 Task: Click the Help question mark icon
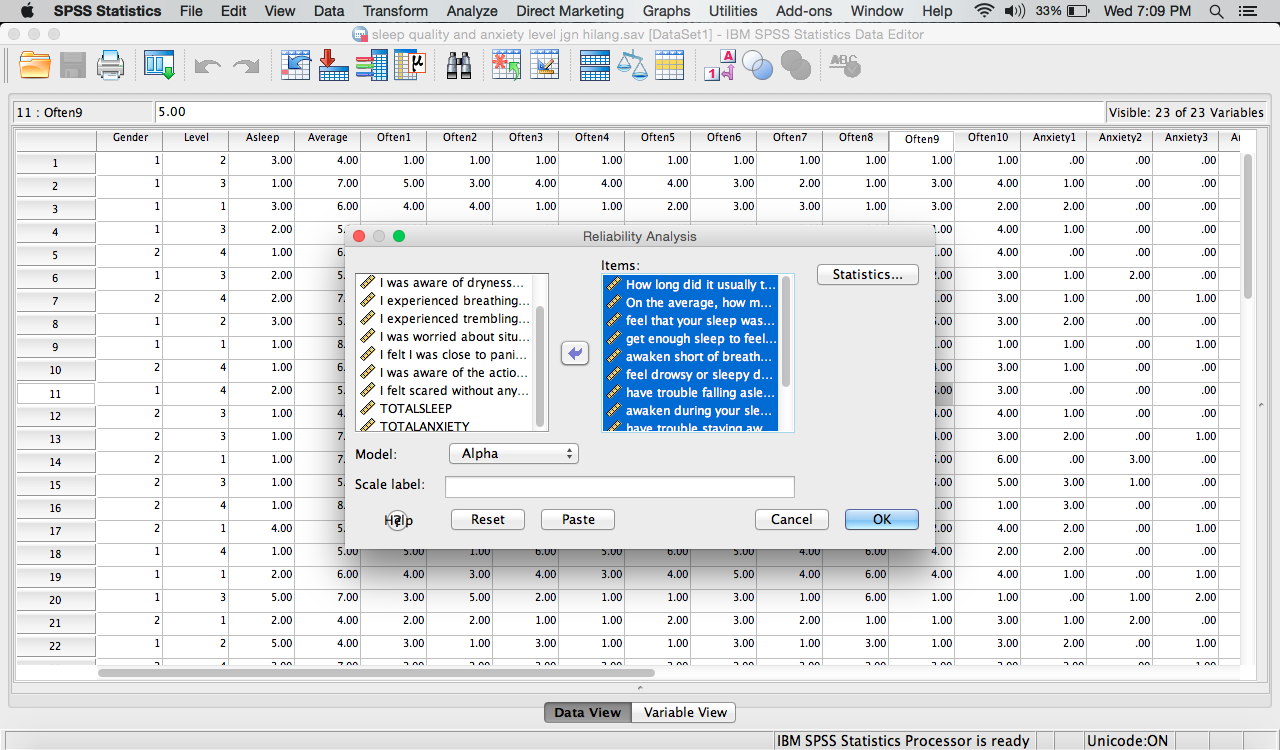point(397,520)
